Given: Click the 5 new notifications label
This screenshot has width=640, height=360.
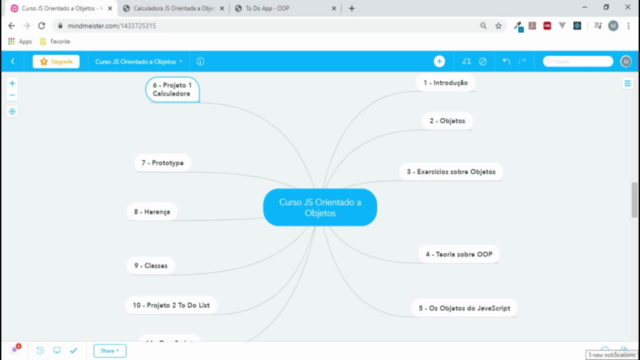Looking at the screenshot, I should pos(611,355).
